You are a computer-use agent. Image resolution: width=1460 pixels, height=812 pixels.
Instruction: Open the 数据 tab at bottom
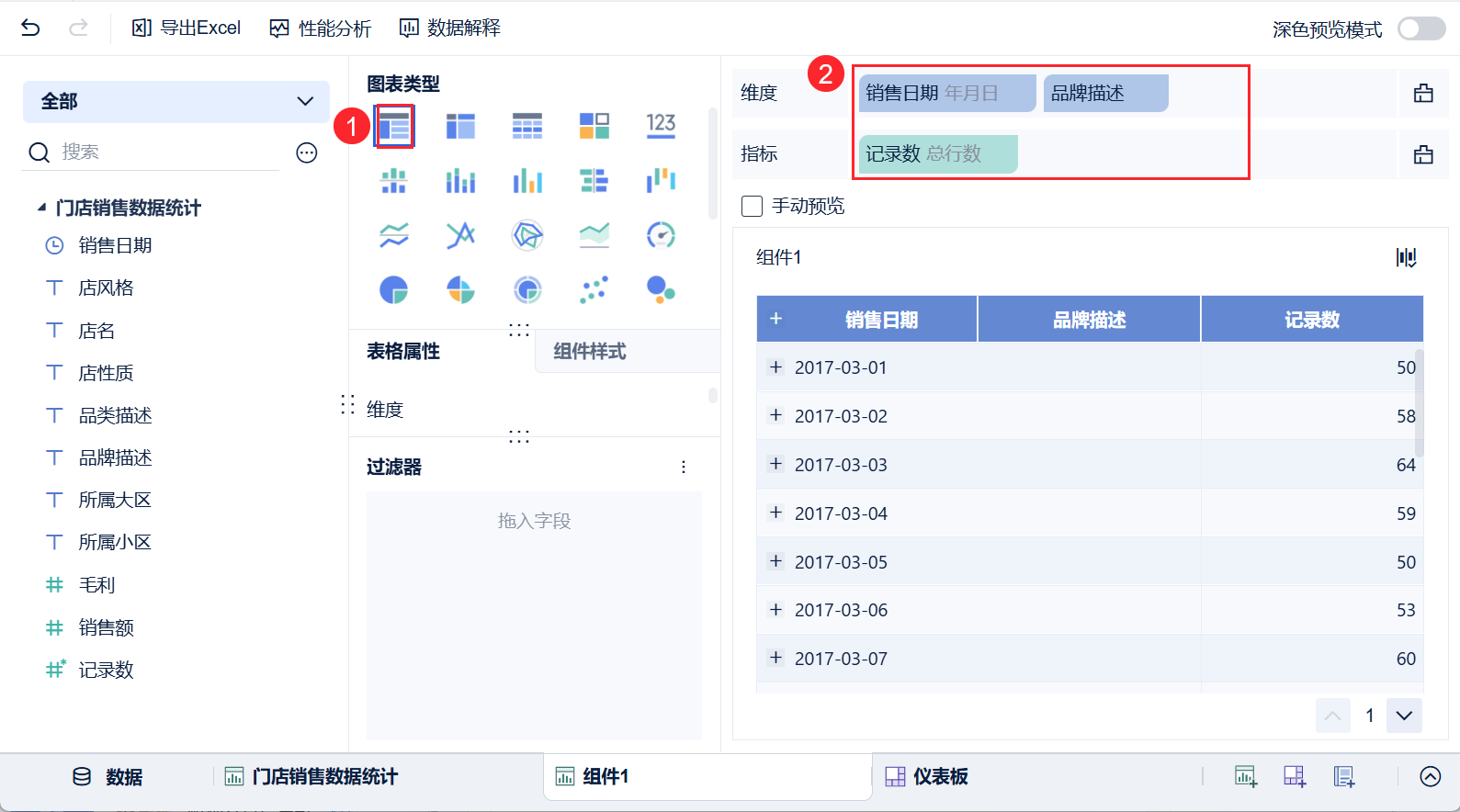tap(108, 777)
